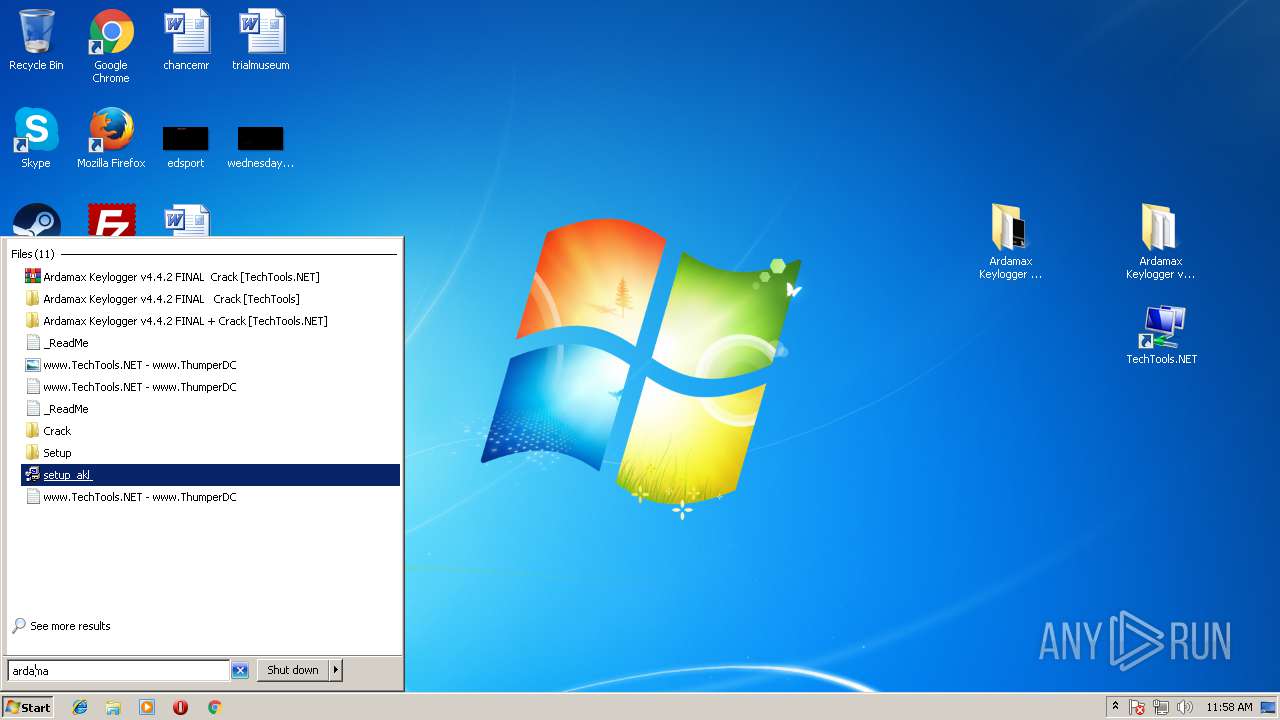Screen dimensions: 1280x720
Task: Open the _ReadMe result directly above Crack
Action: tap(211, 409)
